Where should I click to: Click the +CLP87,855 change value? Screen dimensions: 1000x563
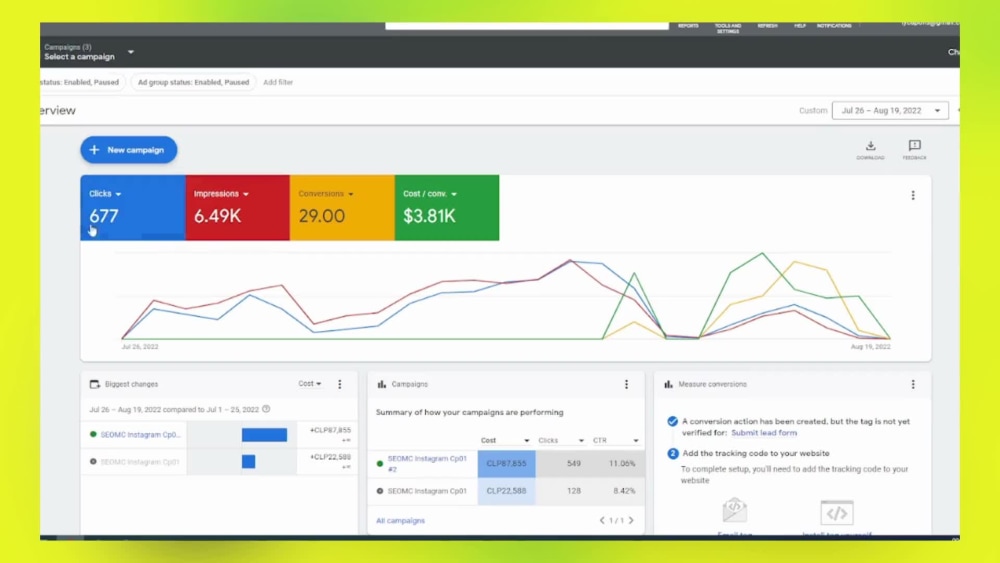tap(330, 430)
